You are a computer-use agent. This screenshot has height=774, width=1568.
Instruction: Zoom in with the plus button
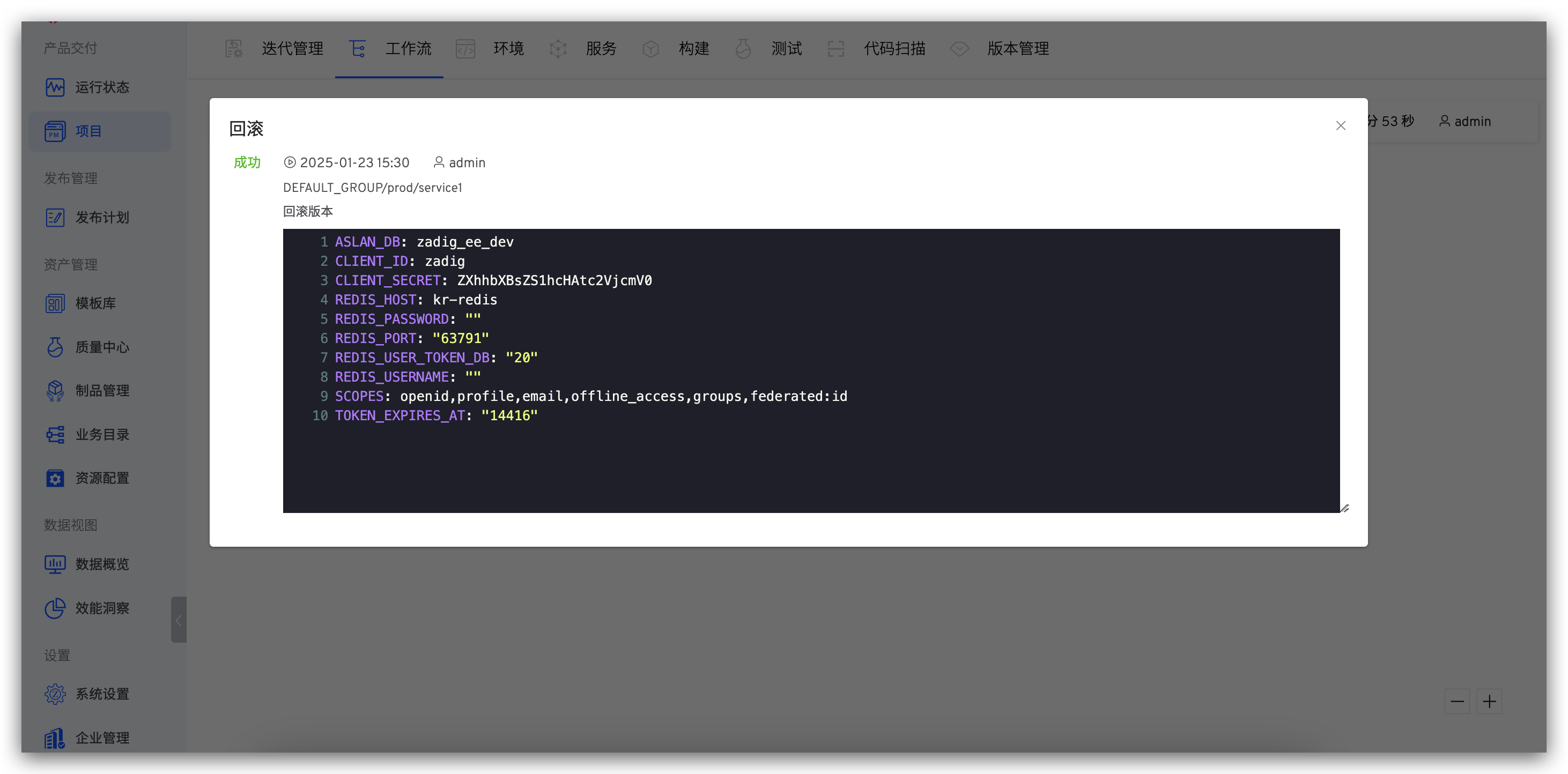click(x=1489, y=702)
